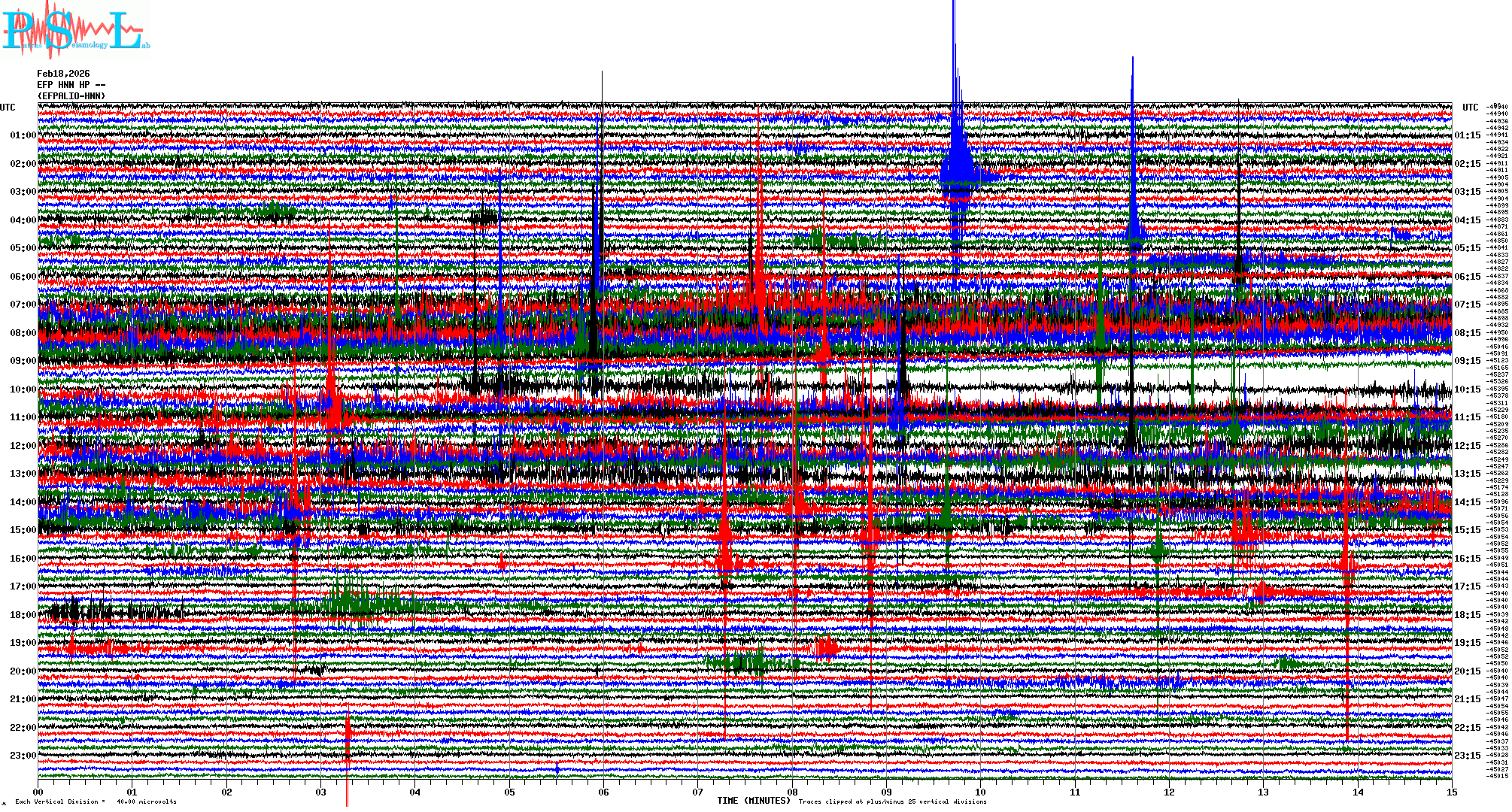Click the 20:15 time label on right
Image resolution: width=1512 pixels, height=812 pixels.
coord(1467,671)
